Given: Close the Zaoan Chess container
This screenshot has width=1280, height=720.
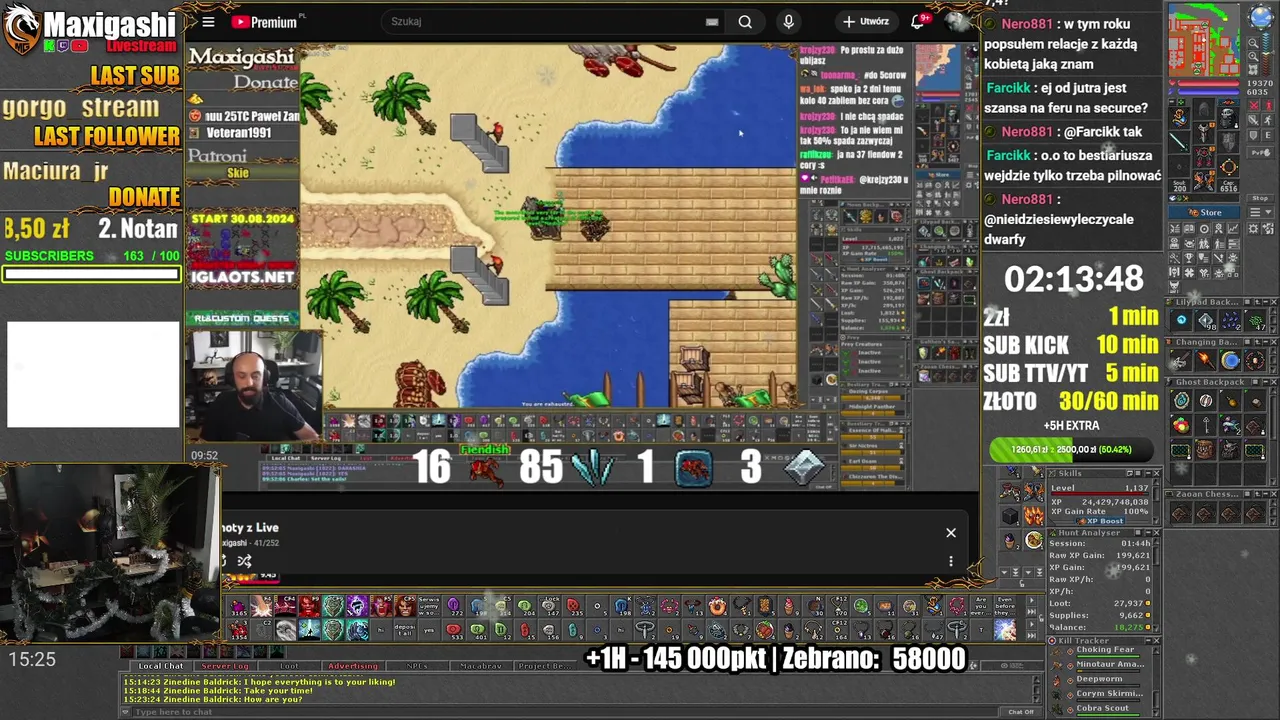Looking at the screenshot, I should pos(1274,494).
